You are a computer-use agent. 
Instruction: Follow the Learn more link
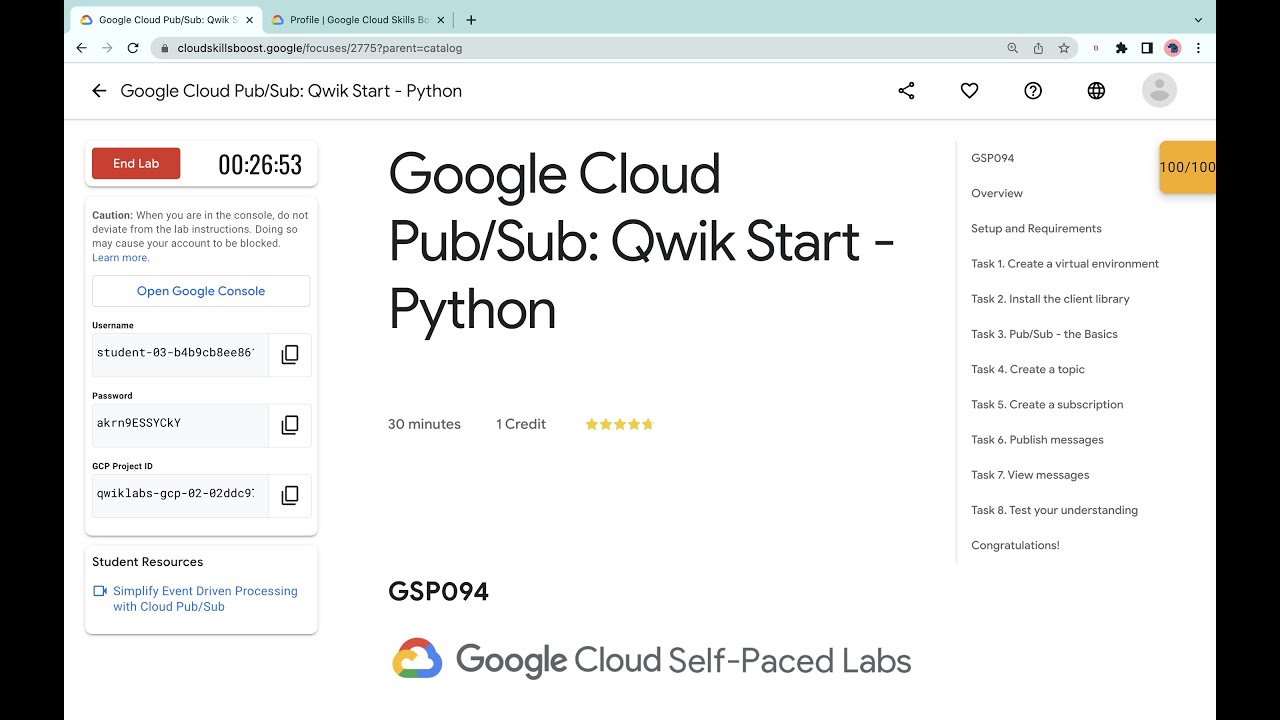tap(121, 258)
